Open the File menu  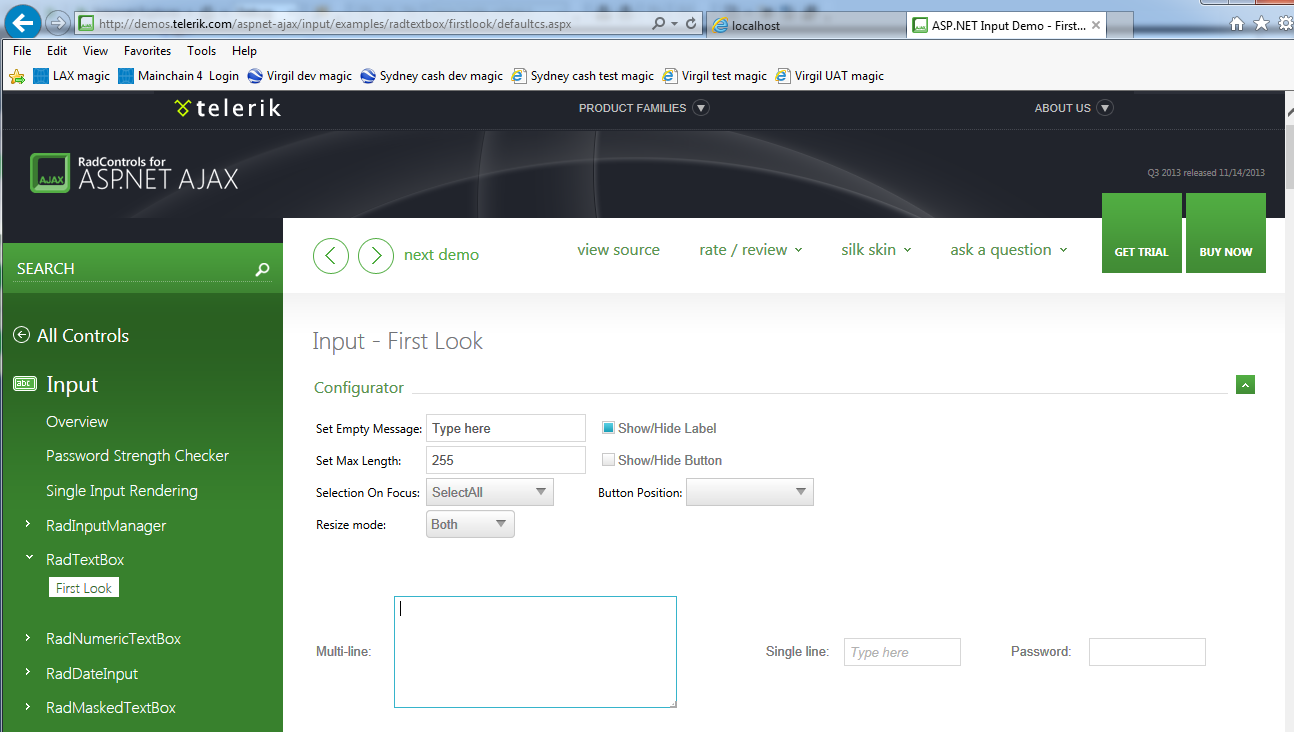22,51
